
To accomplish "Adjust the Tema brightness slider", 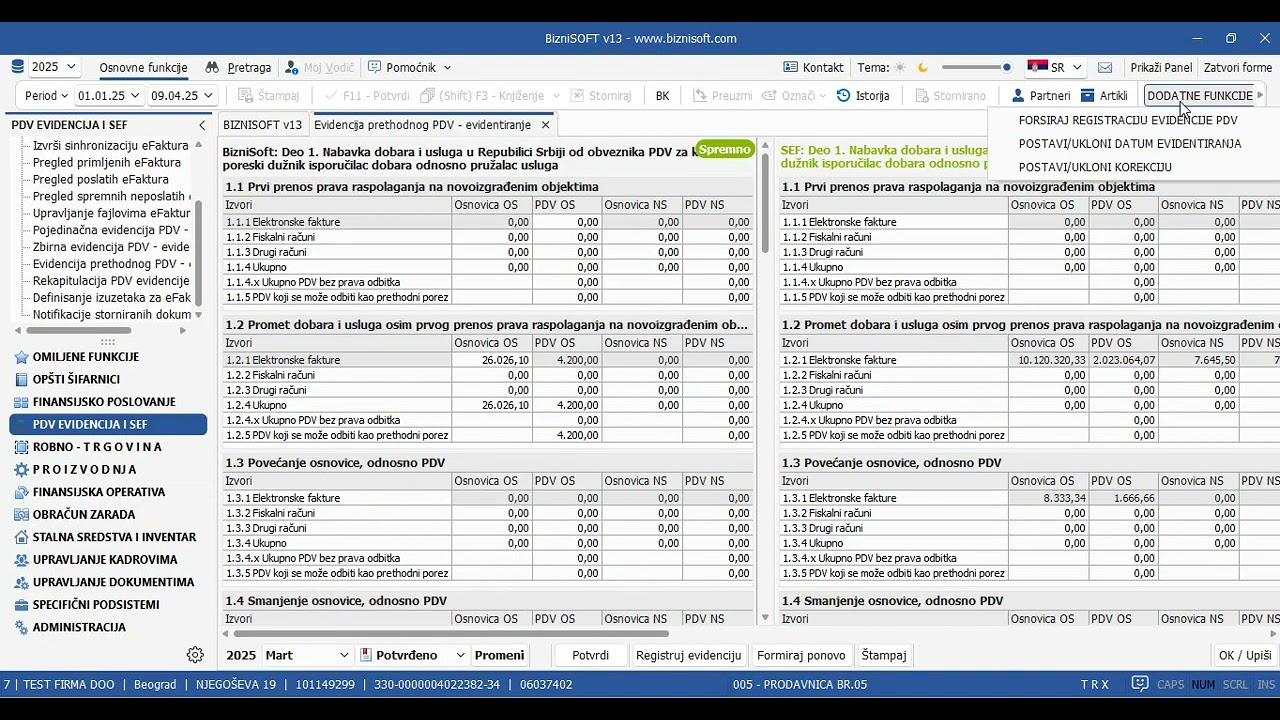I will (976, 67).
